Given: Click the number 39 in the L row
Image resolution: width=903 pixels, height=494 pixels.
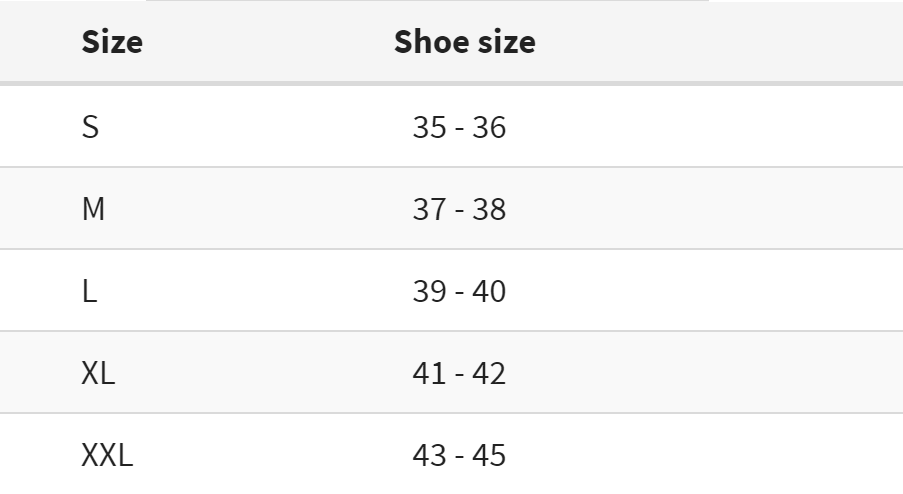Looking at the screenshot, I should click(428, 292).
